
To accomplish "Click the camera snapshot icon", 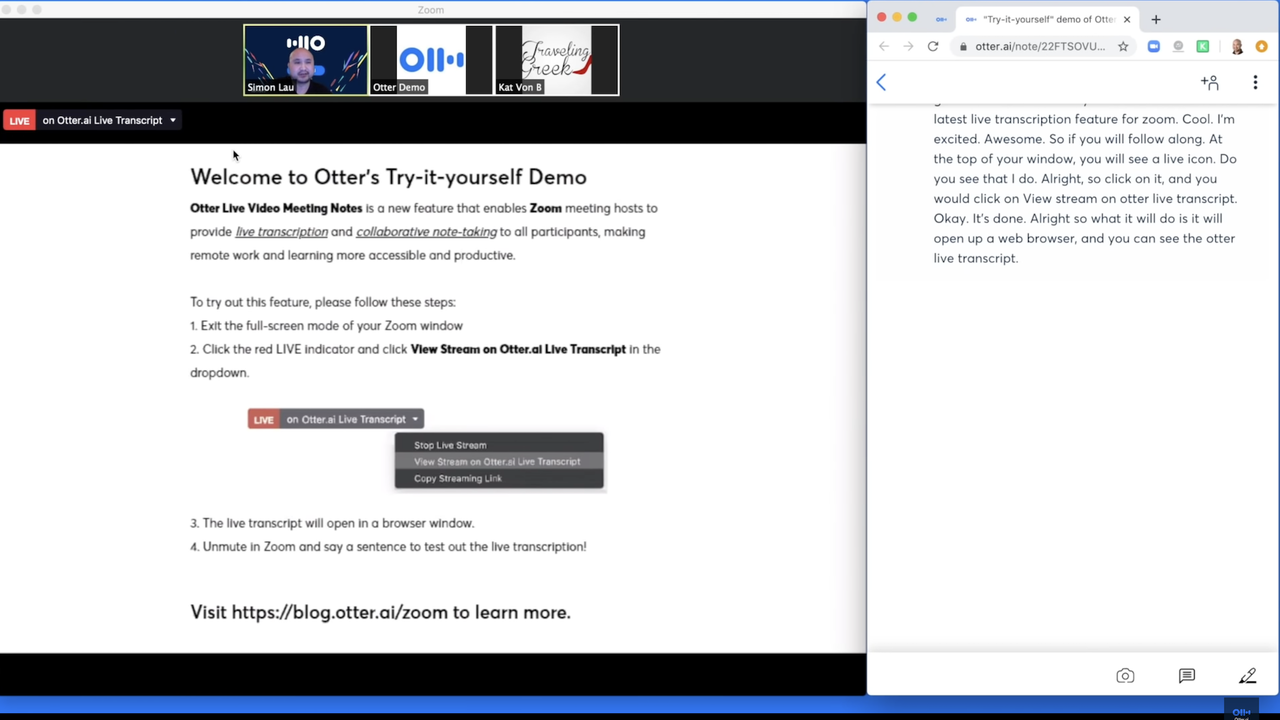I will pyautogui.click(x=1125, y=676).
